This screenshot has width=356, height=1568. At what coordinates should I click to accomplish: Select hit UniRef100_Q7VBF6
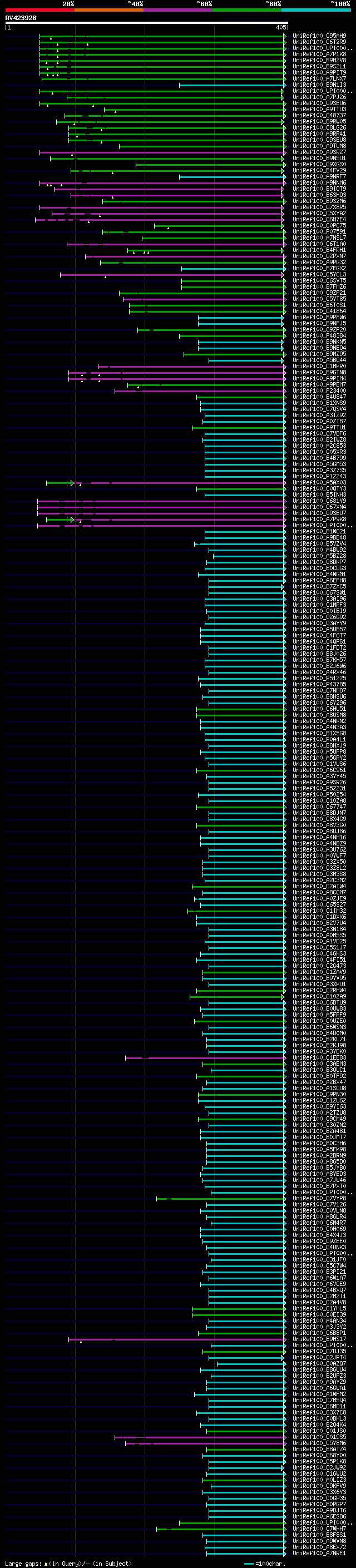point(319,433)
